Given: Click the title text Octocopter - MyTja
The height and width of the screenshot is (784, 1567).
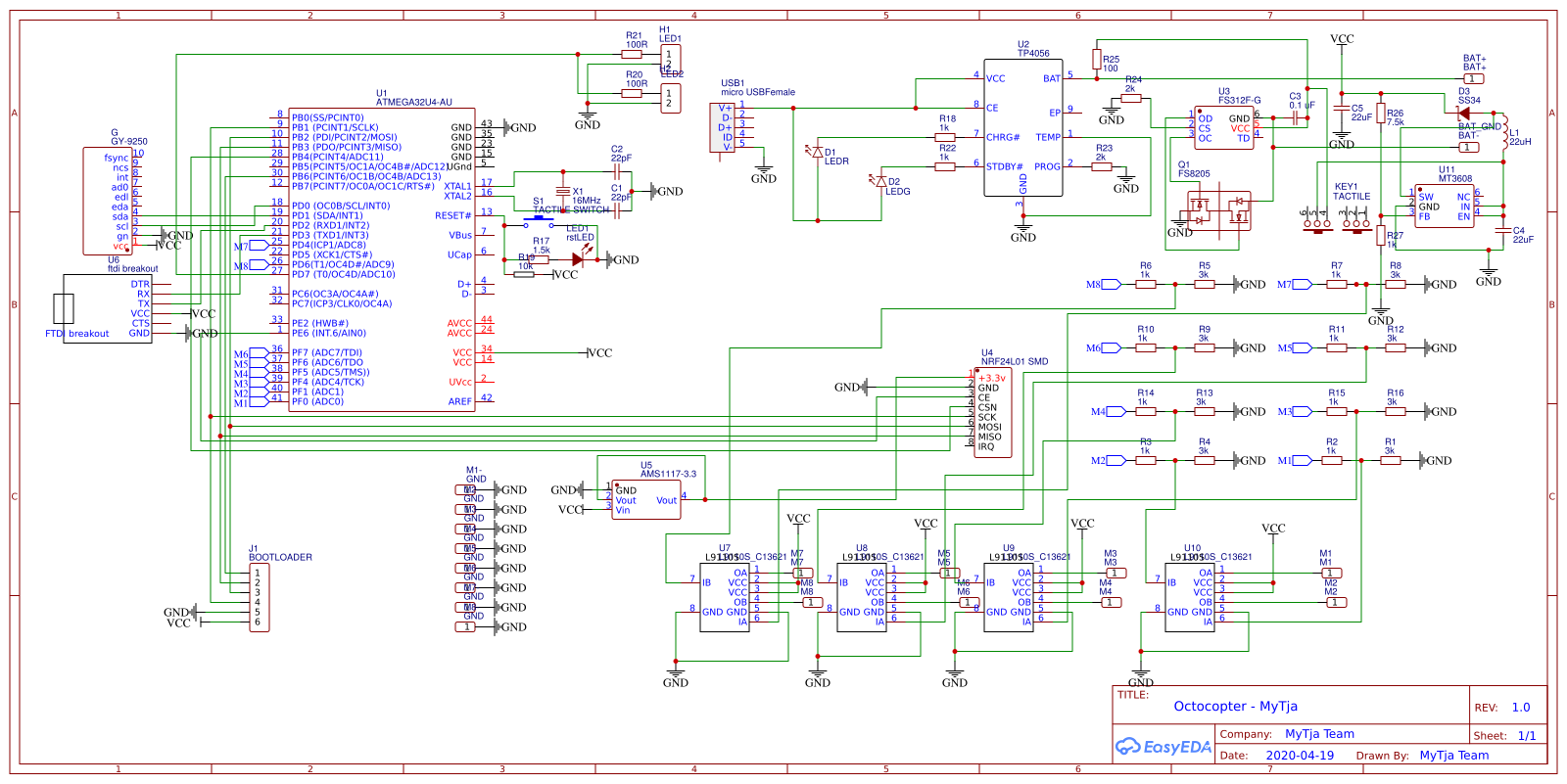Looking at the screenshot, I should [x=1235, y=707].
